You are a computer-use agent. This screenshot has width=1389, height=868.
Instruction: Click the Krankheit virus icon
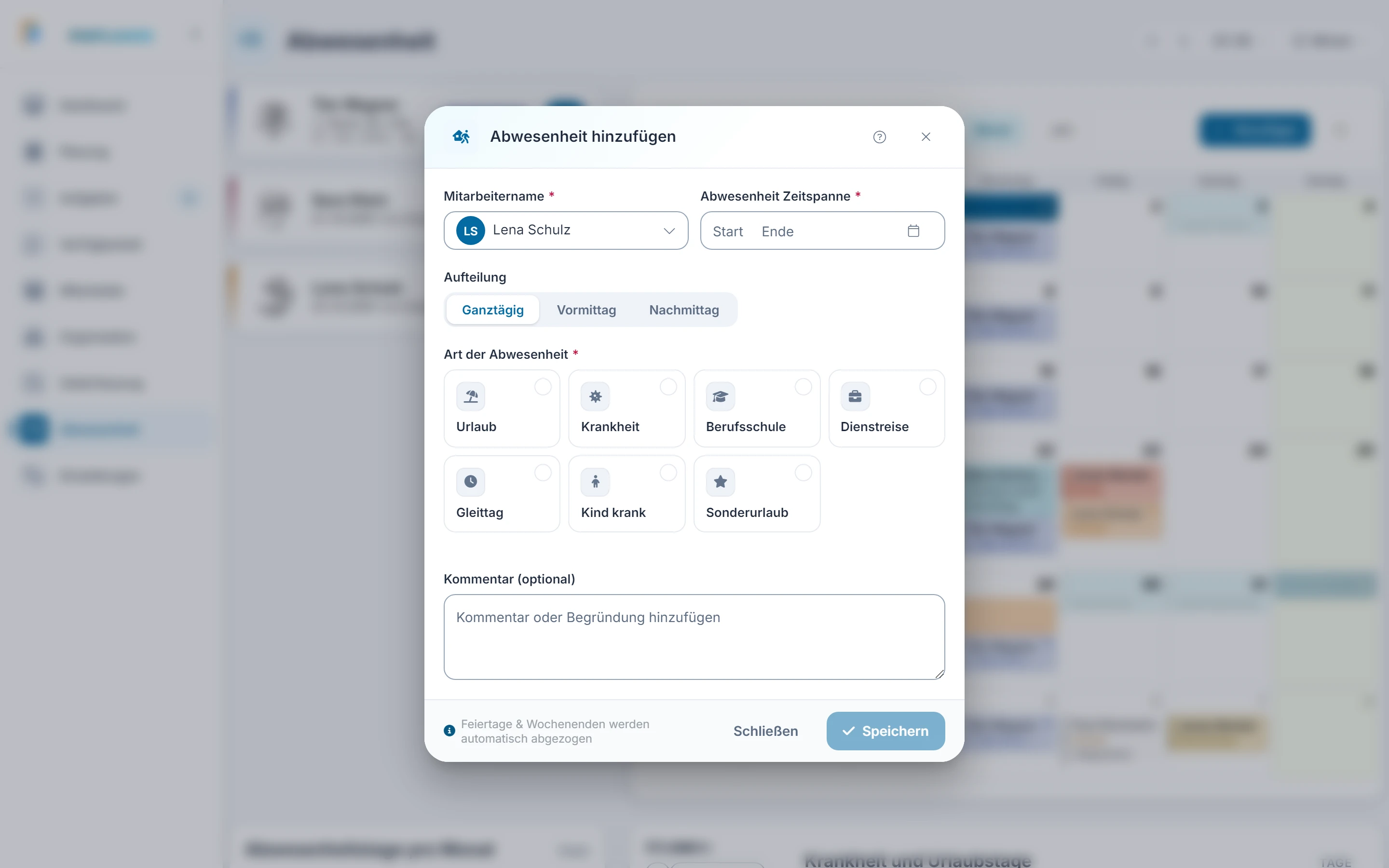(595, 396)
